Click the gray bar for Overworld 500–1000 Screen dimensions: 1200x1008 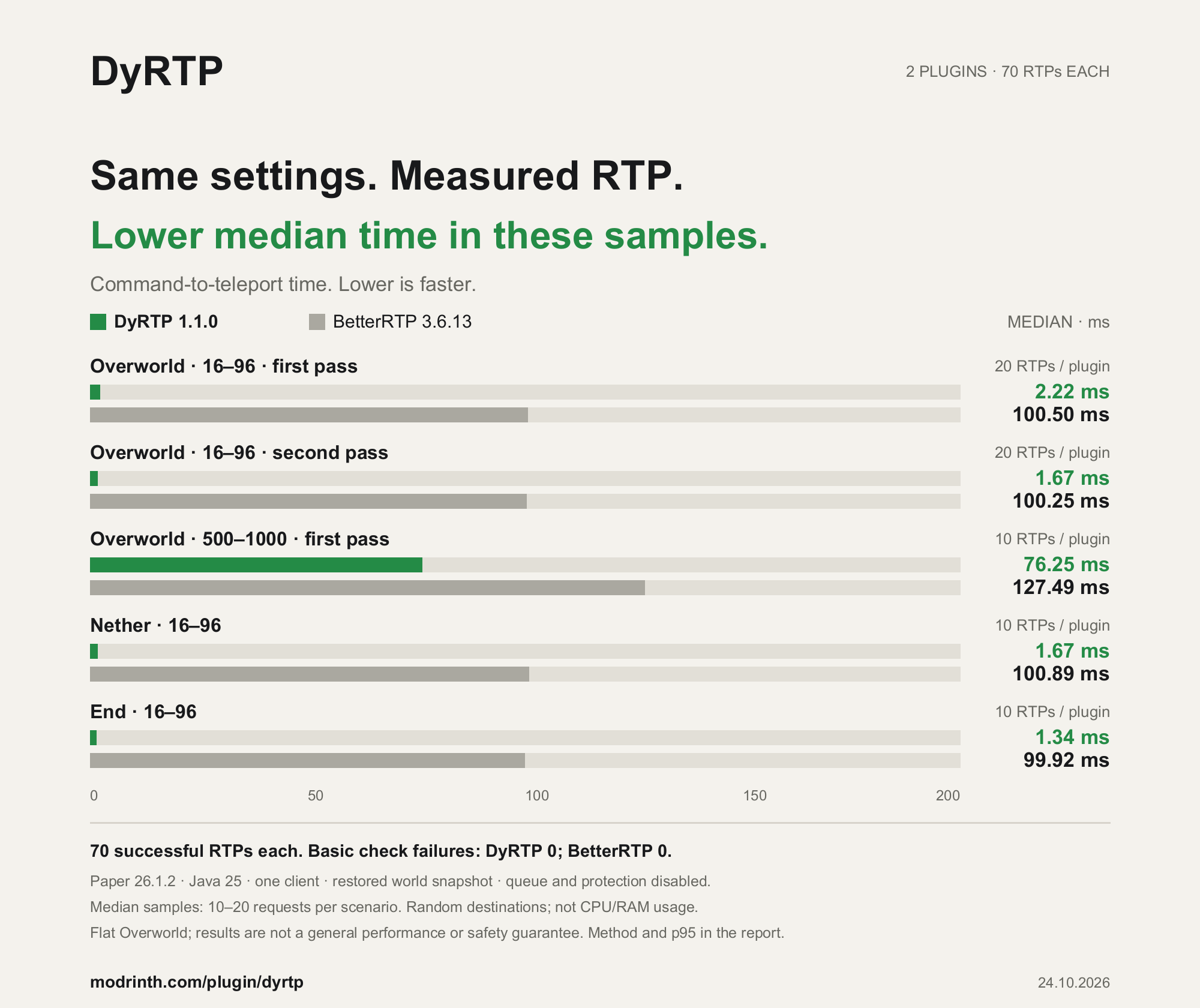click(x=367, y=587)
